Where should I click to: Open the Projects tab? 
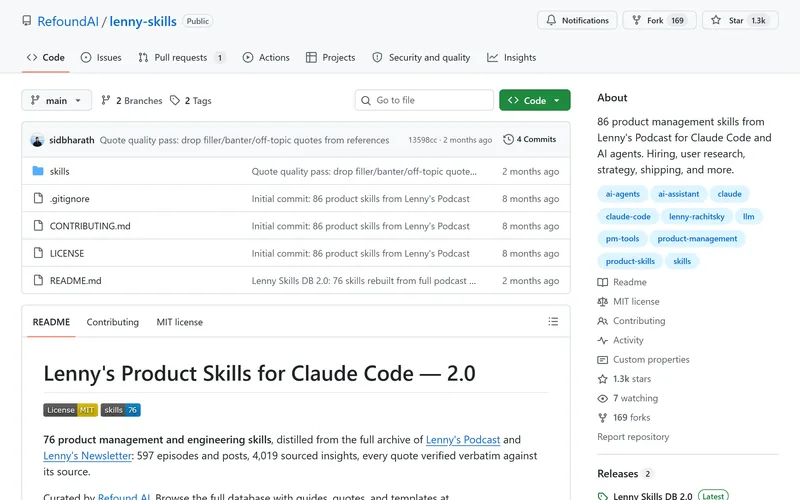click(331, 57)
